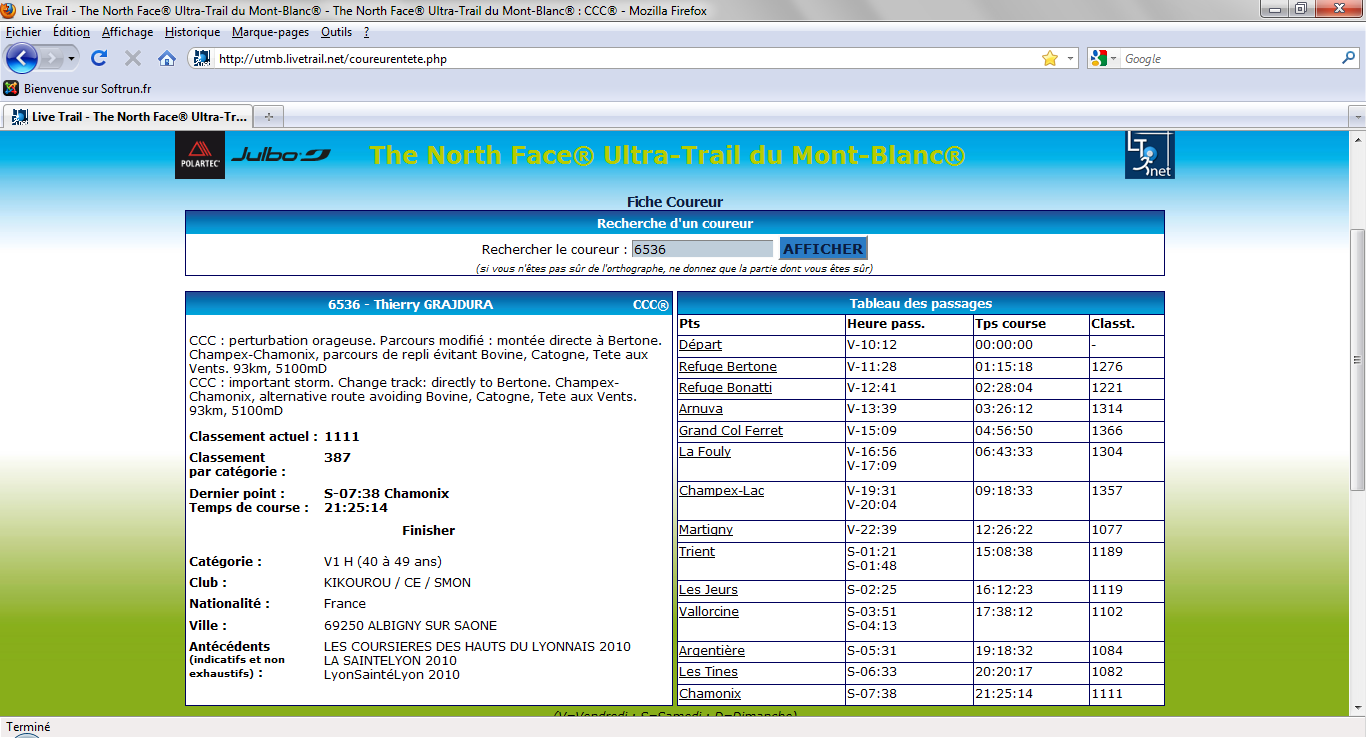
Task: Open the Les Tines link
Action: [x=708, y=672]
